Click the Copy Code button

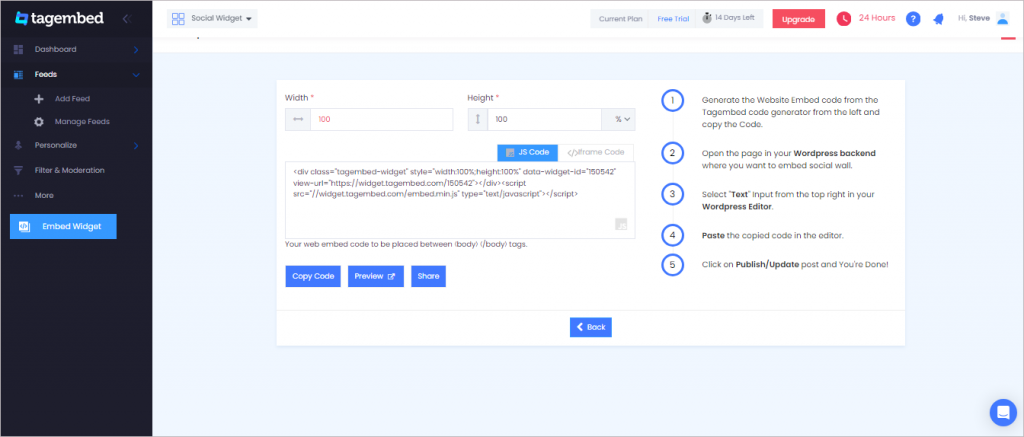tap(313, 276)
